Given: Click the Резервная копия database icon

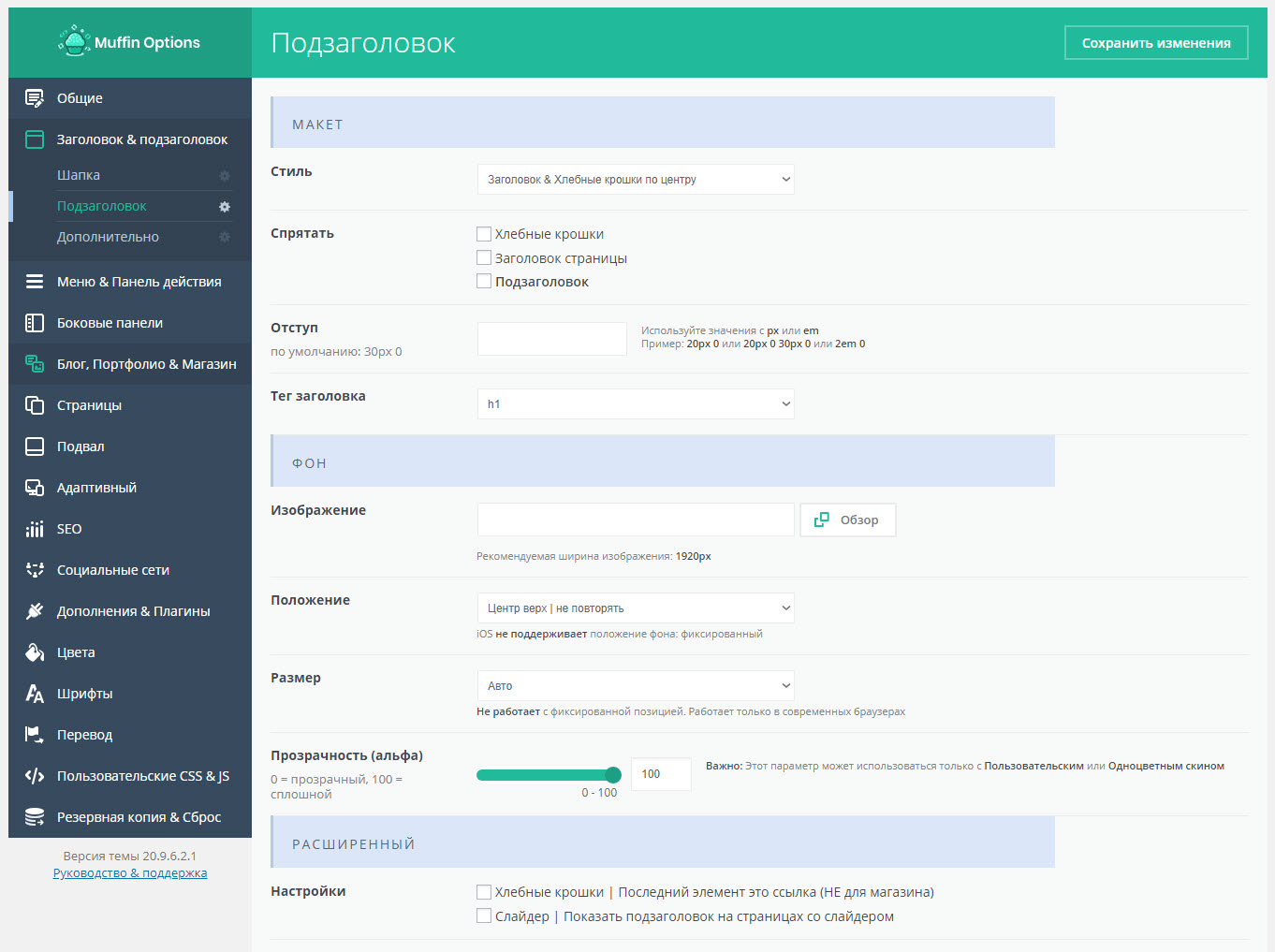Looking at the screenshot, I should click(x=35, y=817).
